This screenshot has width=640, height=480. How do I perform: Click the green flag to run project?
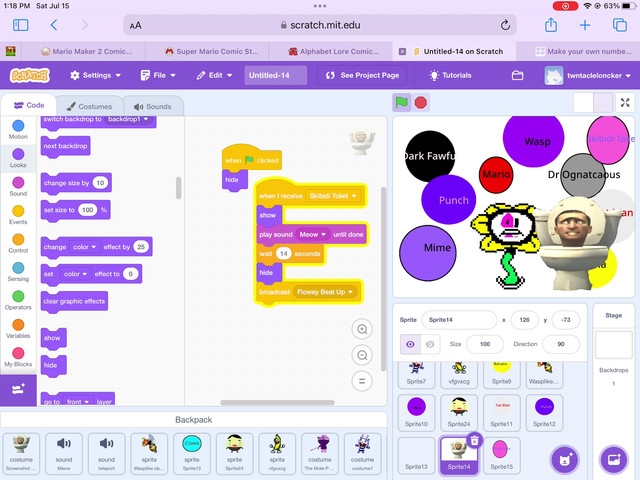point(402,102)
